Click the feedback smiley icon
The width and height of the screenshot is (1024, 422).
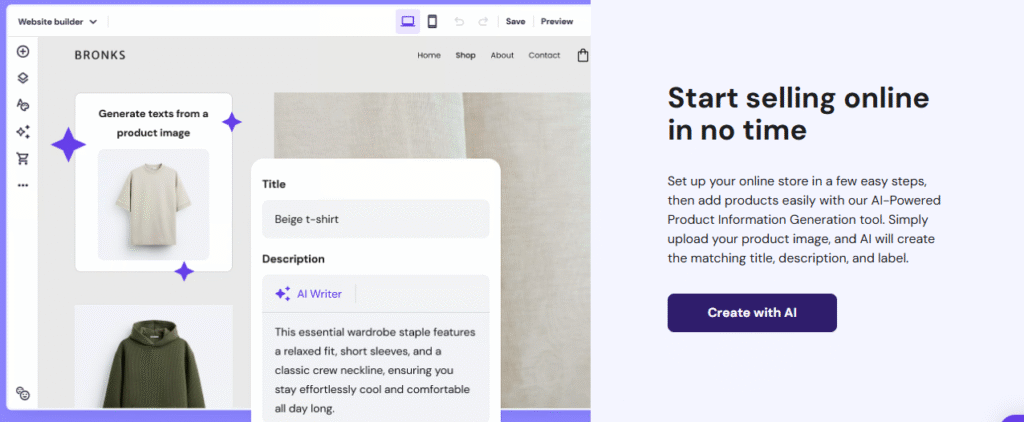pos(23,393)
